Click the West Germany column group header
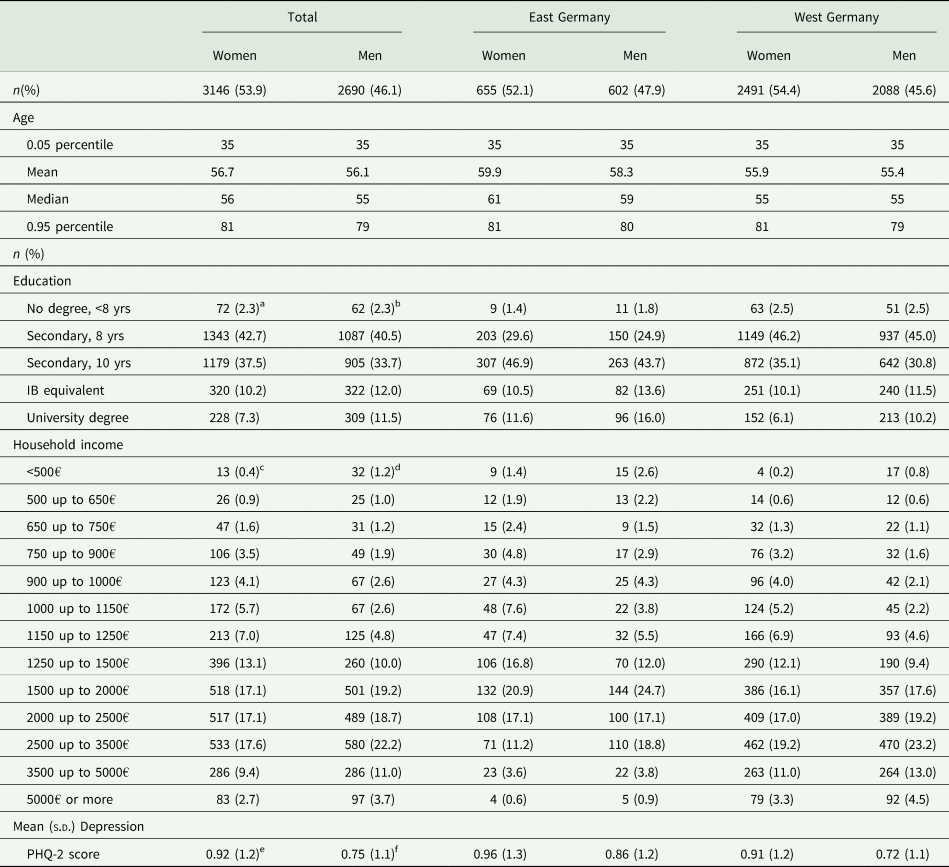 [x=836, y=17]
